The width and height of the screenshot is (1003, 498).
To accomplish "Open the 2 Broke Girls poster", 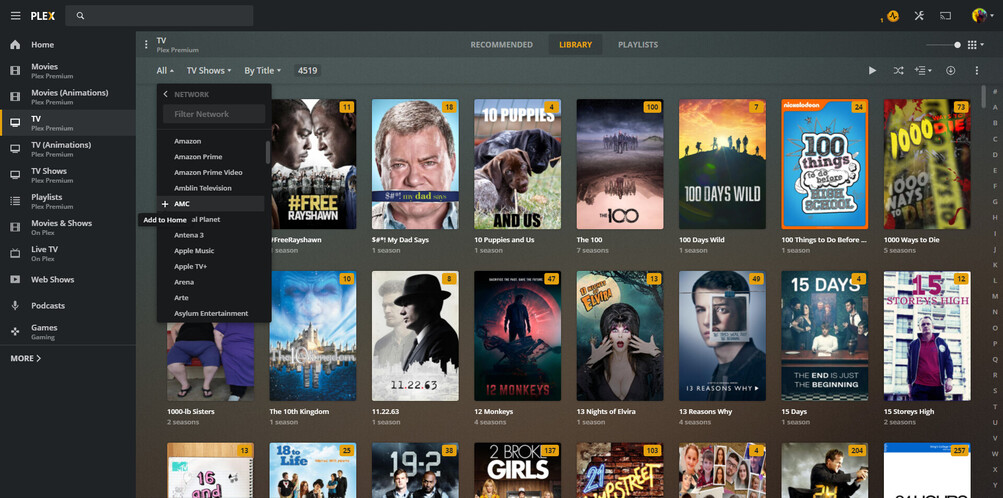I will 517,471.
